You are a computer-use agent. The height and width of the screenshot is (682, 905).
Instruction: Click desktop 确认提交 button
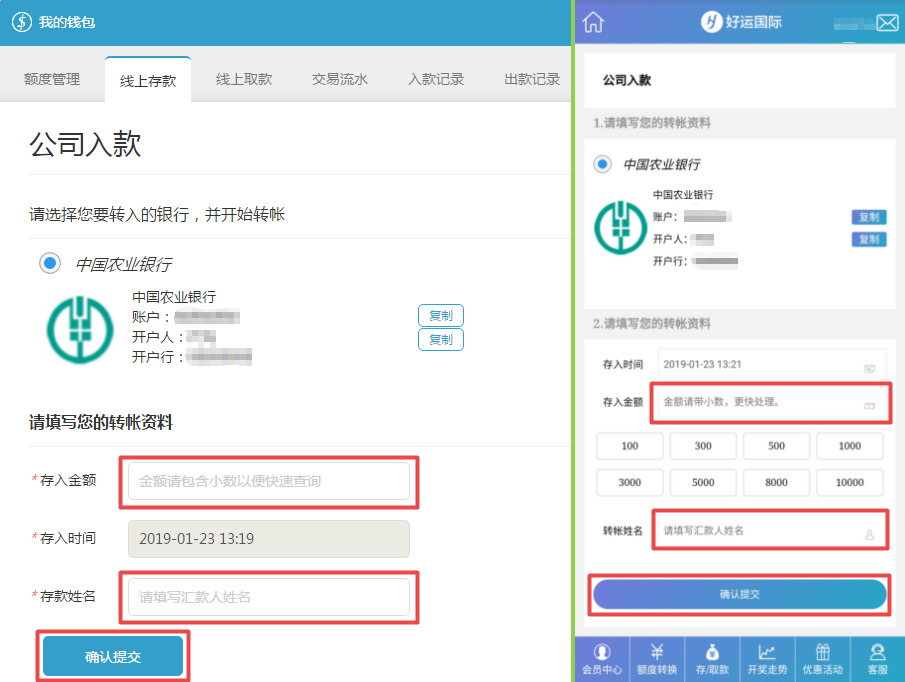tap(113, 657)
